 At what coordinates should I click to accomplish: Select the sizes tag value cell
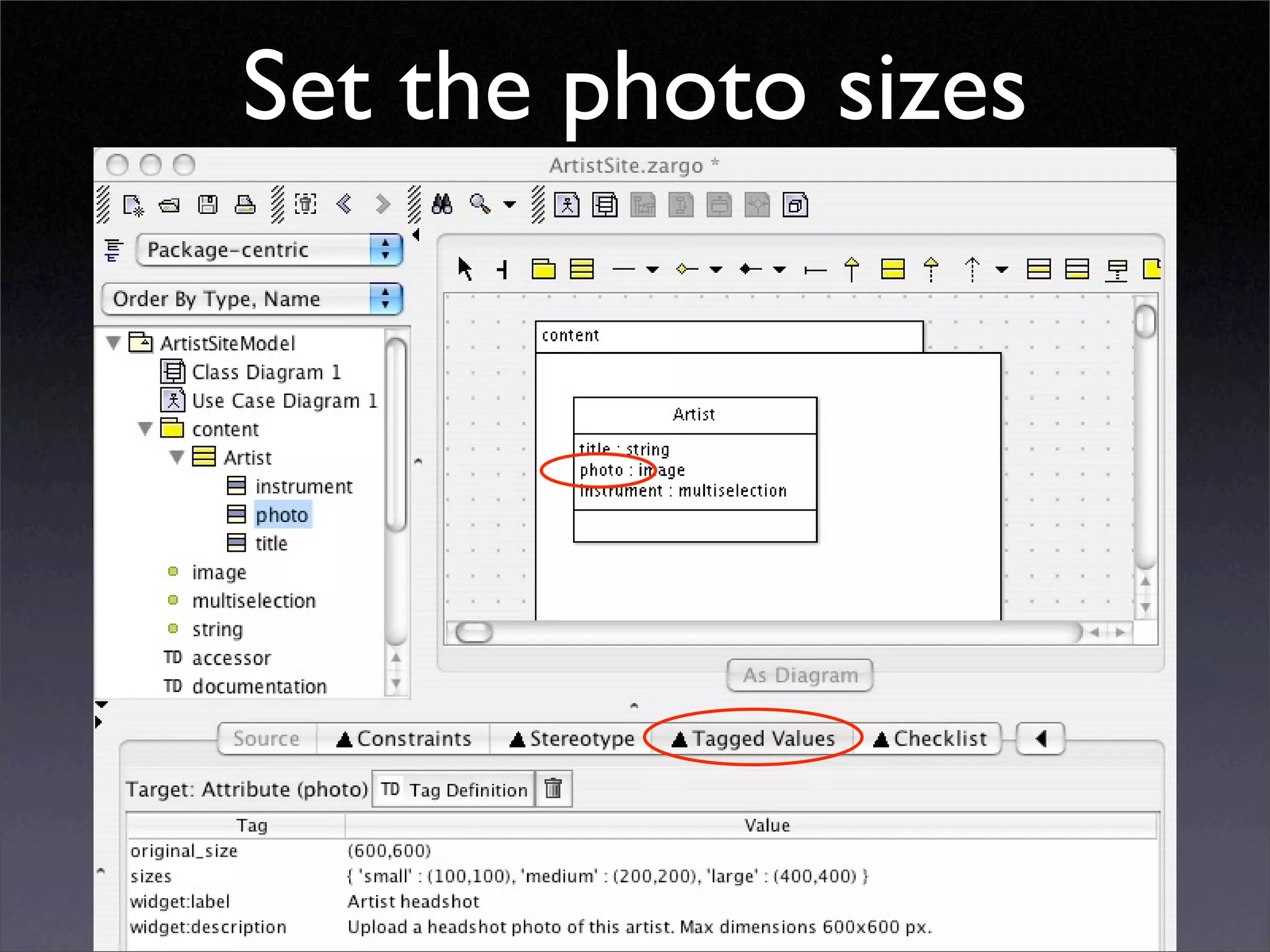(608, 876)
